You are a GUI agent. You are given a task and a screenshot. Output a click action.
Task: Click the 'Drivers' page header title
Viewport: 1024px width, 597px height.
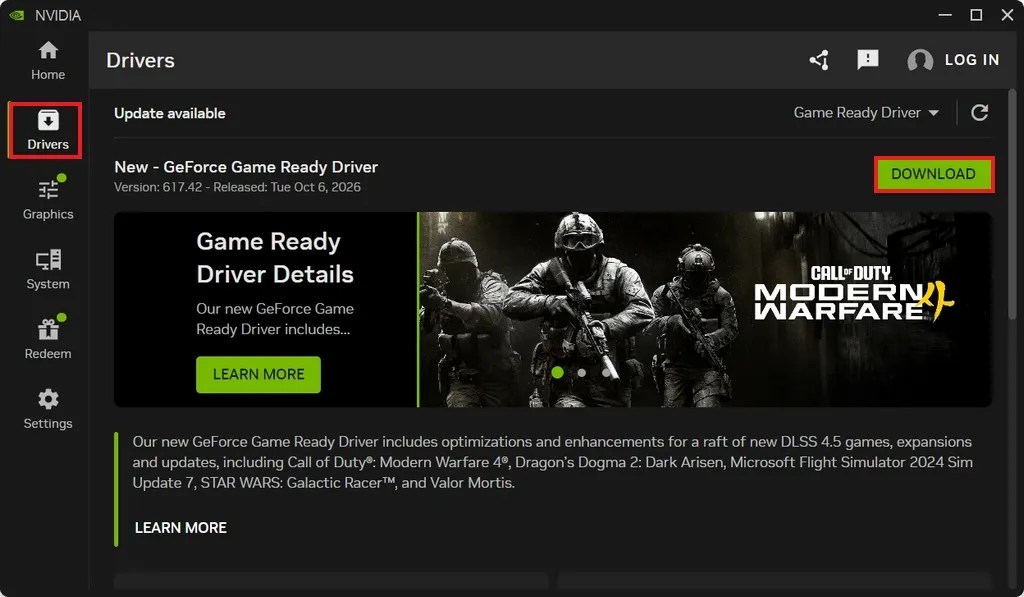(x=140, y=61)
